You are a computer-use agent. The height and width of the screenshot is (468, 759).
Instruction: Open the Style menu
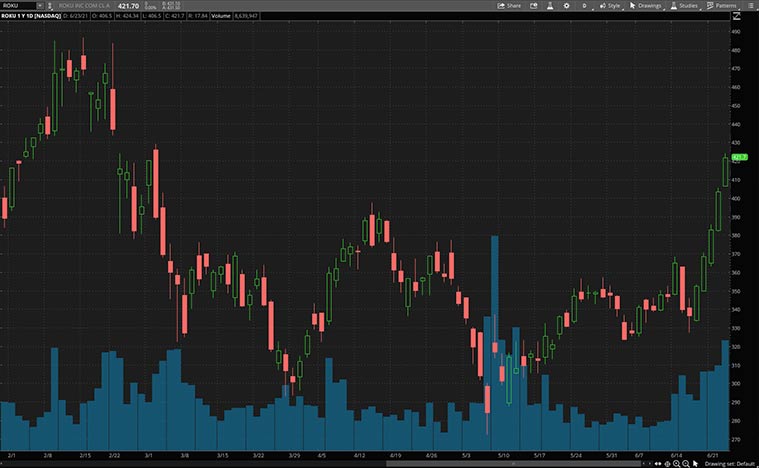[x=610, y=6]
